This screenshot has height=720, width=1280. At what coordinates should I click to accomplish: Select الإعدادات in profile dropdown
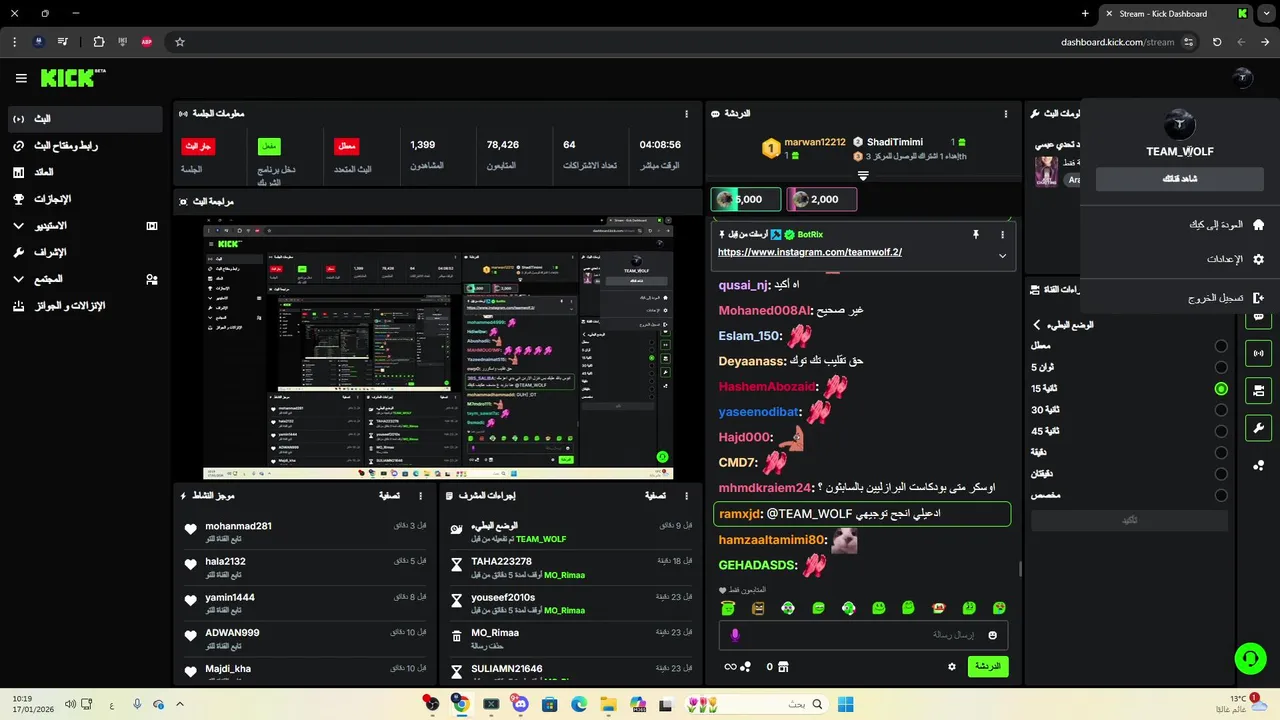coord(1180,259)
